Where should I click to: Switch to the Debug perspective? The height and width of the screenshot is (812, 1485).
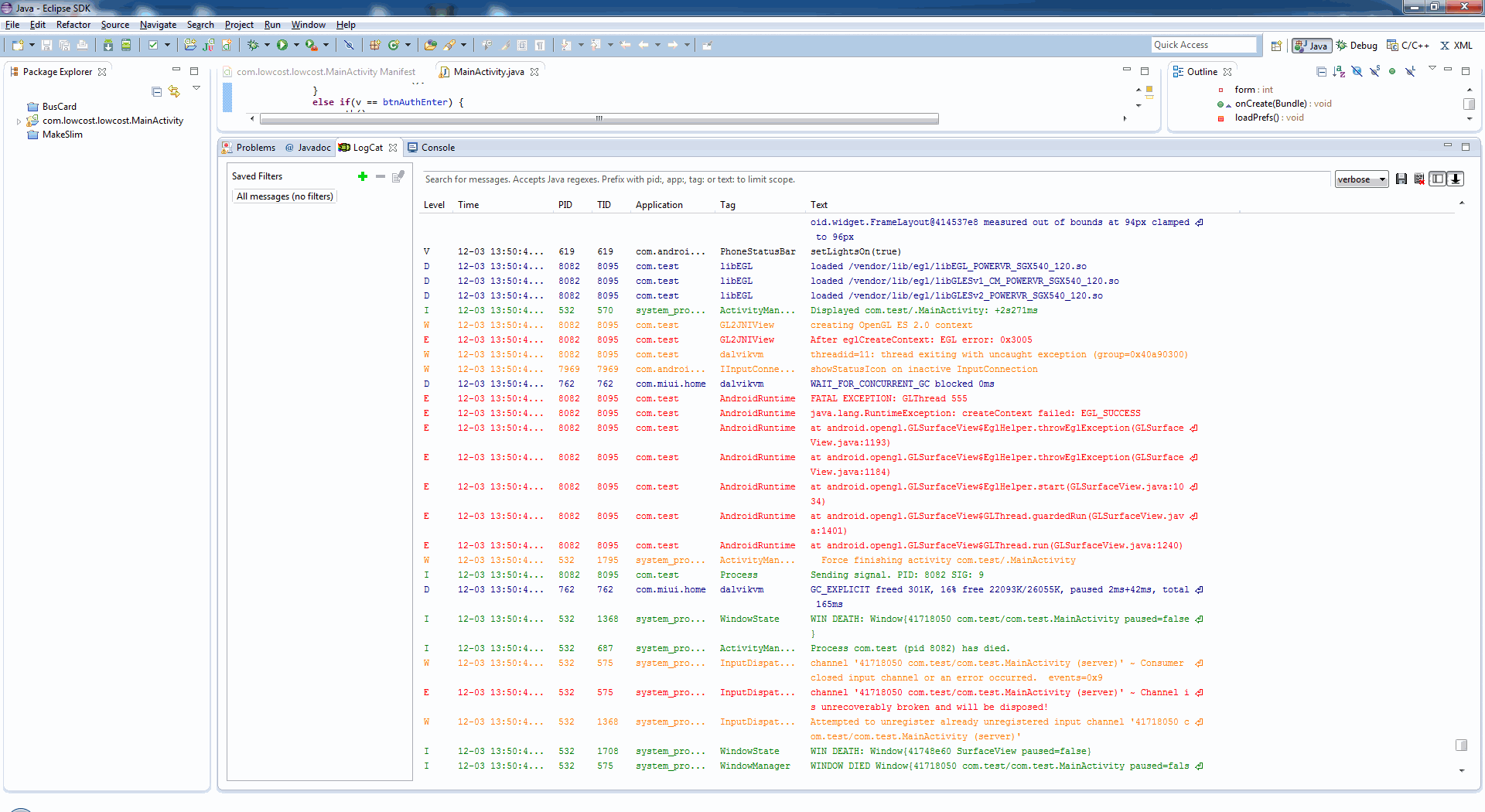[x=1357, y=46]
